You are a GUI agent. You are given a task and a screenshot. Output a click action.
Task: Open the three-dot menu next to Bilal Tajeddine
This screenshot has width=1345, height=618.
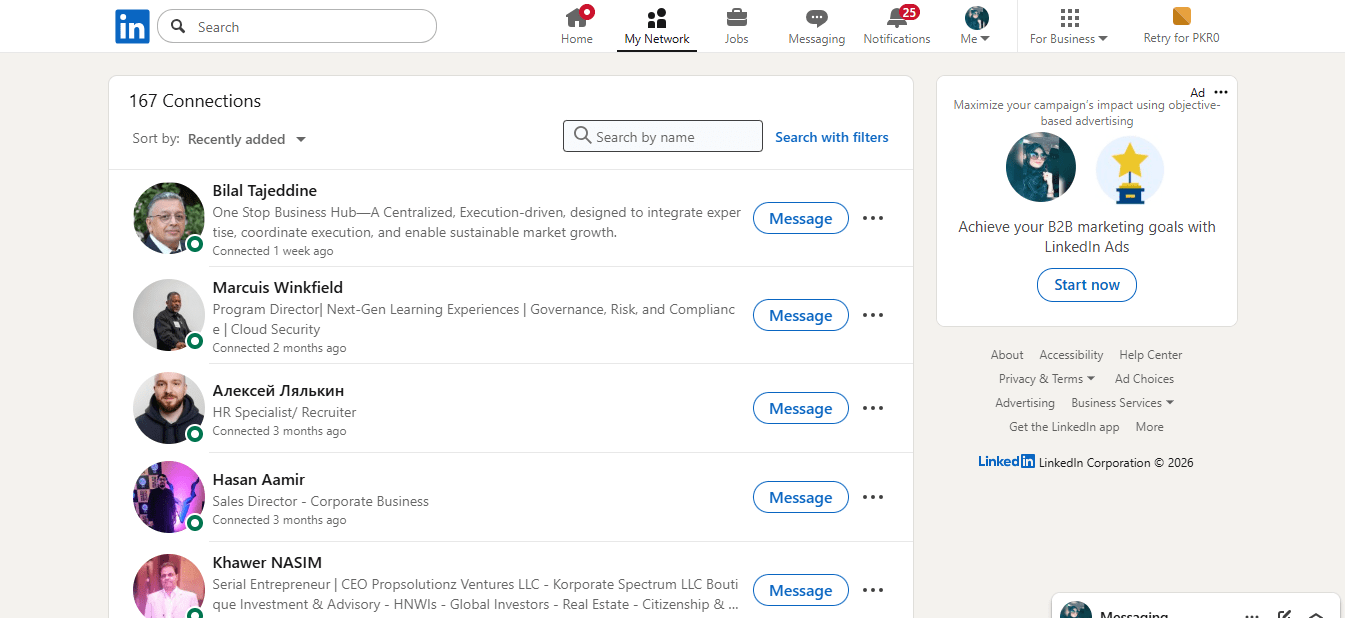872,218
